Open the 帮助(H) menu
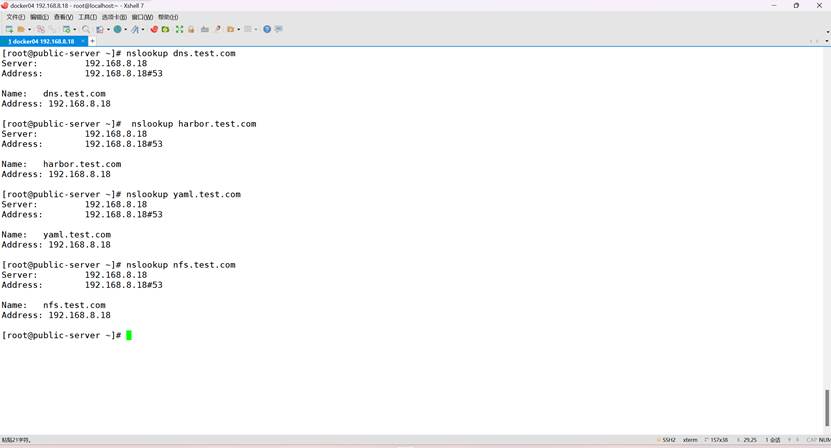This screenshot has height=448, width=831. 168,17
